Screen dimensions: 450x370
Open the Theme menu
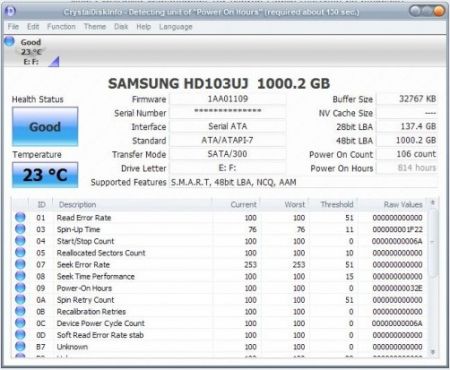[95, 27]
